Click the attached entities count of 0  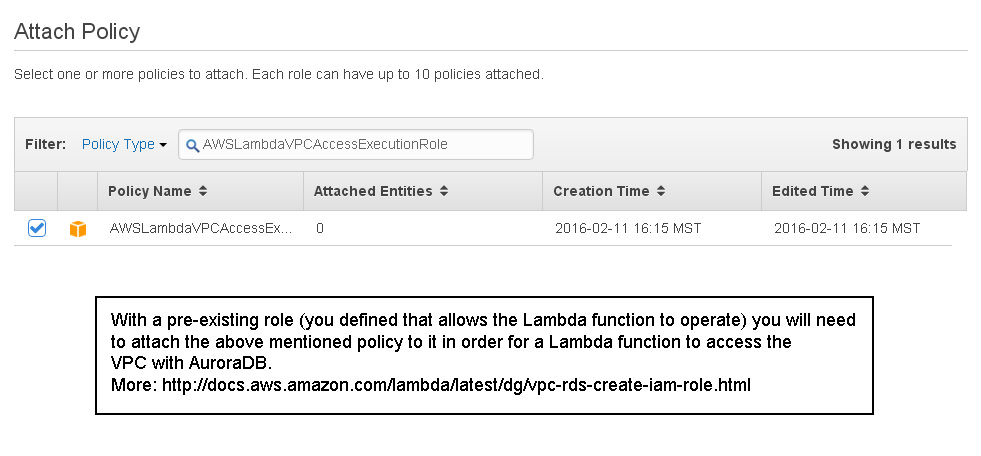[320, 228]
